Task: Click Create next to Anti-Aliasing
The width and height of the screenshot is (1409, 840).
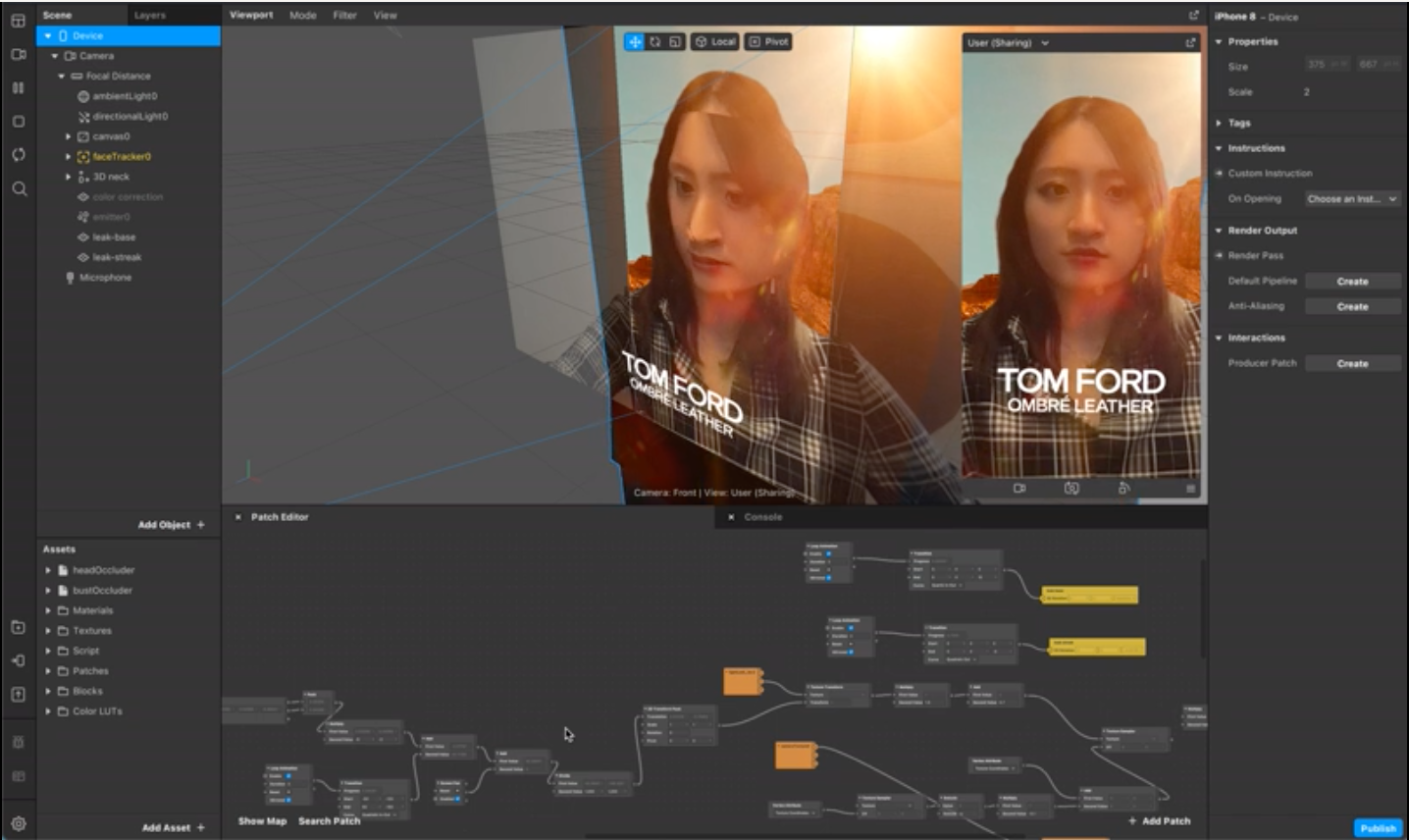Action: pos(1352,306)
